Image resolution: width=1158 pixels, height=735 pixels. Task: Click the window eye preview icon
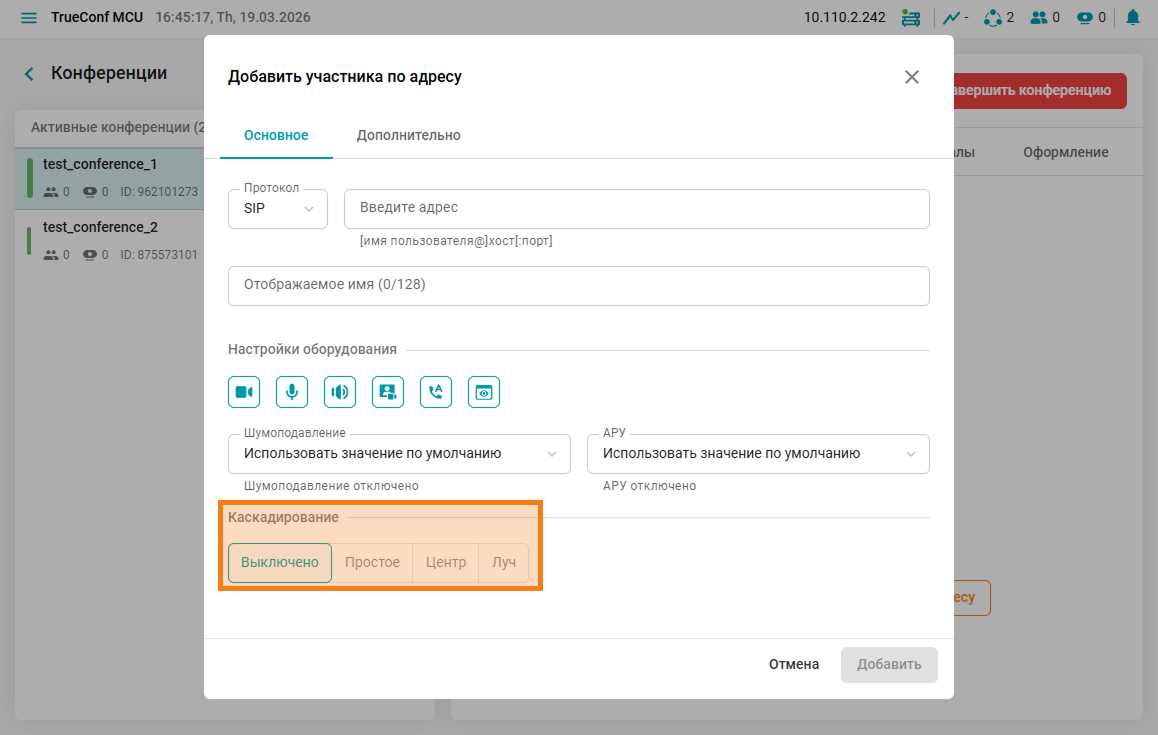tap(484, 392)
